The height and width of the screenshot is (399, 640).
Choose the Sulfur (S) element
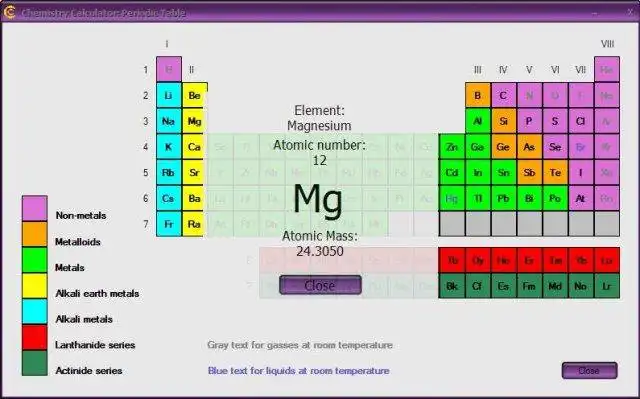coord(555,121)
